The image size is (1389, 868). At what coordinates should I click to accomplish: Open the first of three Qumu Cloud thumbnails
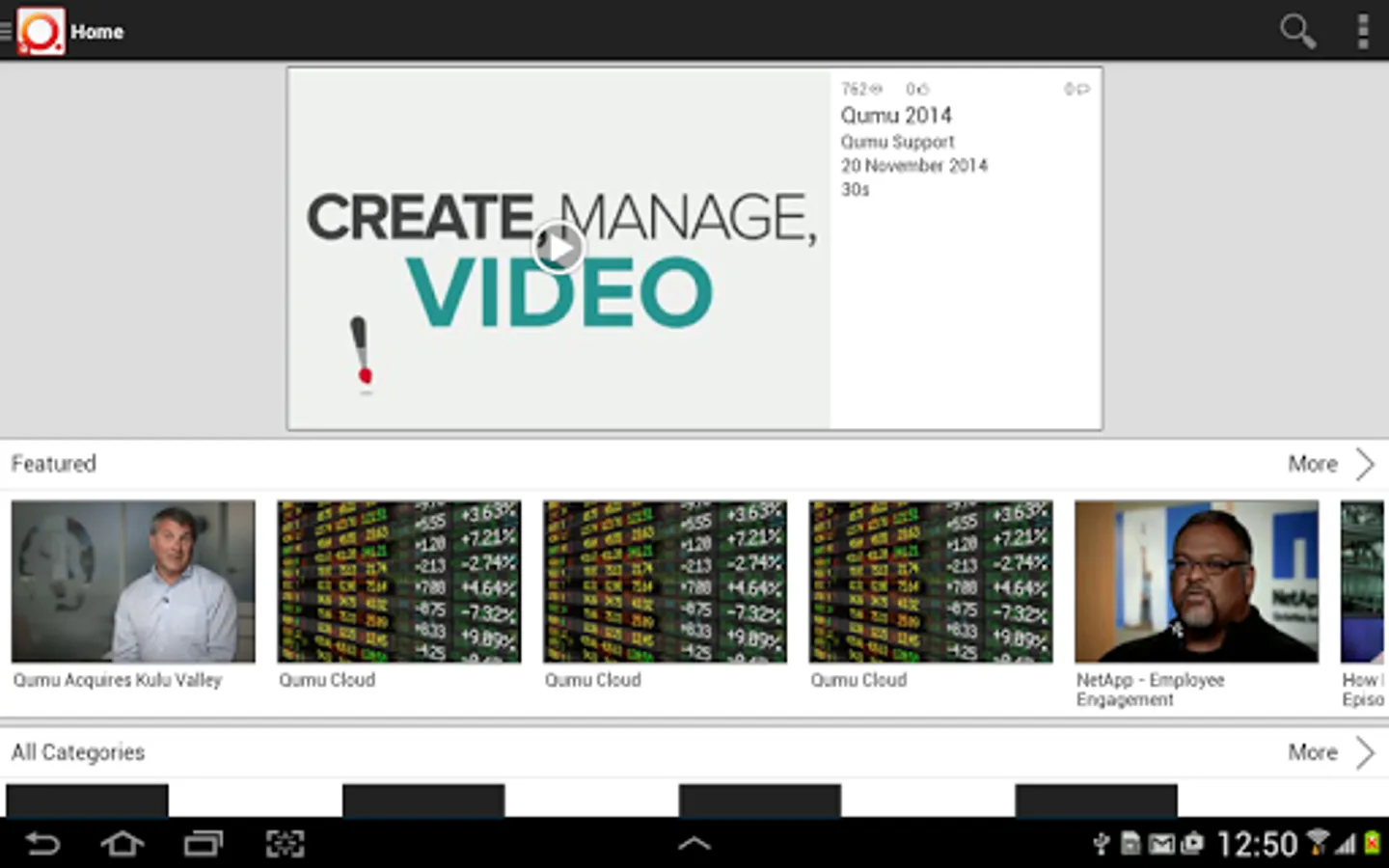(x=399, y=581)
